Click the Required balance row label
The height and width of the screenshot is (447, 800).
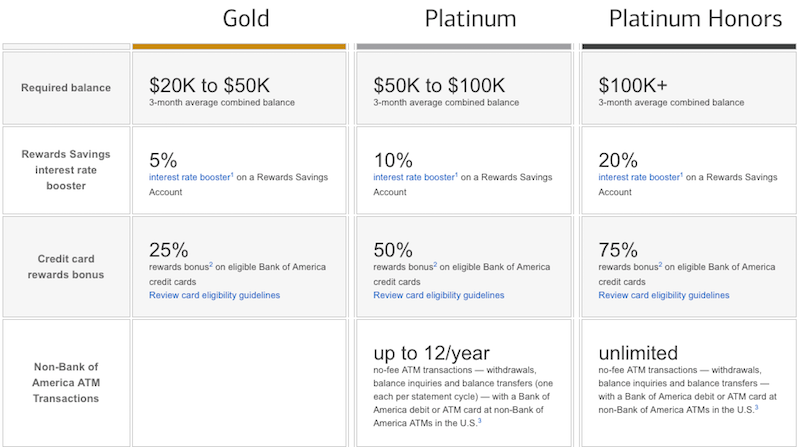tap(66, 88)
